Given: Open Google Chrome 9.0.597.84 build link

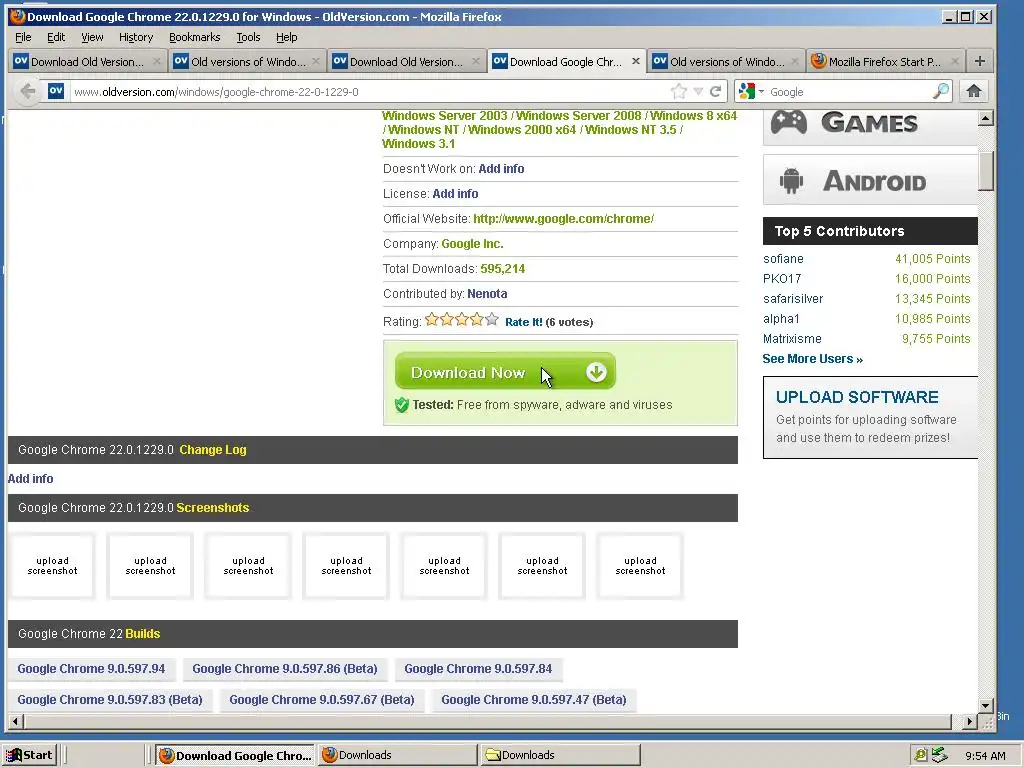Looking at the screenshot, I should click(478, 669).
